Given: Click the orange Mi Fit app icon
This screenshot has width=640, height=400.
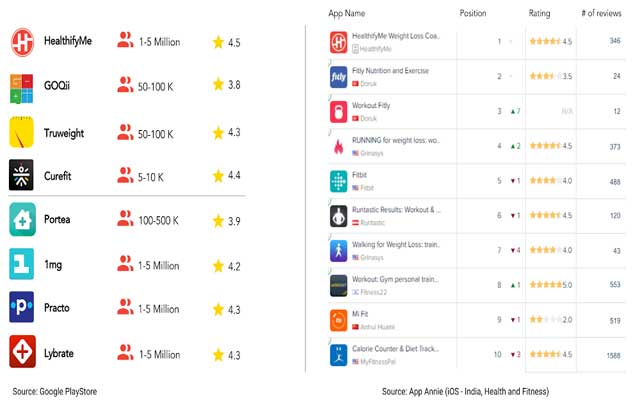Looking at the screenshot, I should coord(339,320).
